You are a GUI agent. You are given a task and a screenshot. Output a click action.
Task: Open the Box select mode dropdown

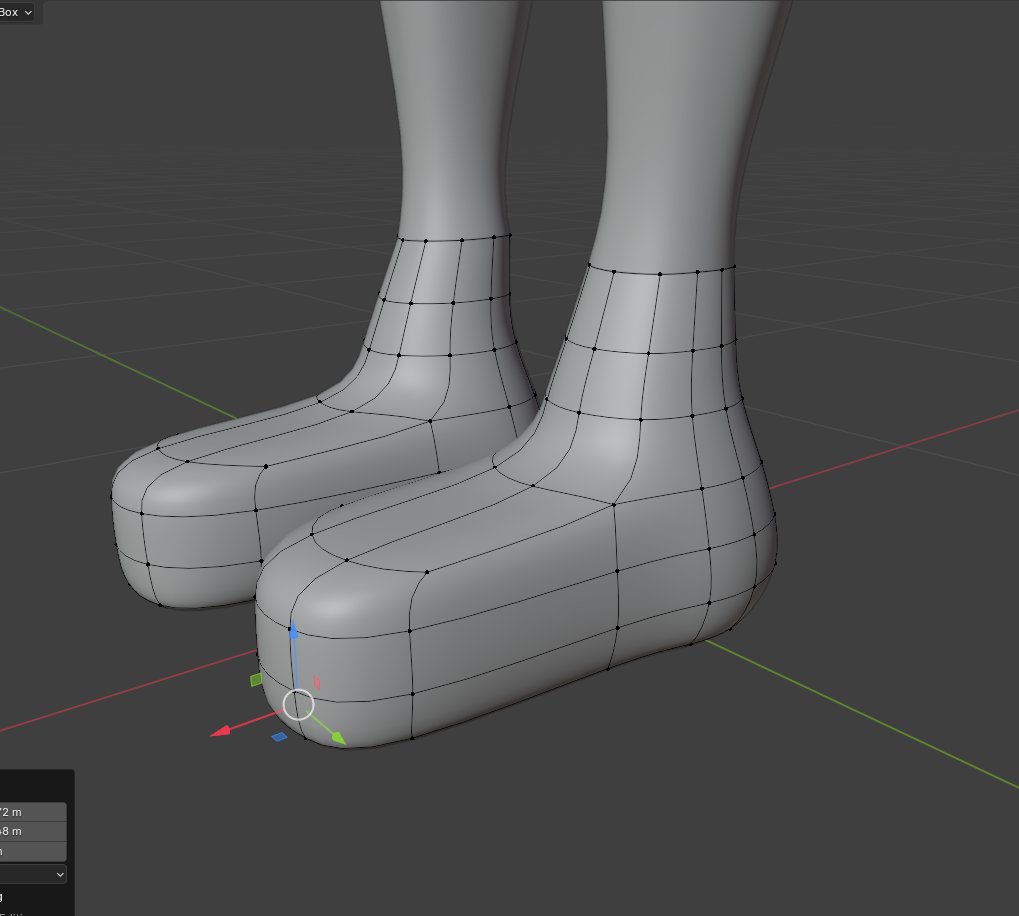(x=16, y=12)
